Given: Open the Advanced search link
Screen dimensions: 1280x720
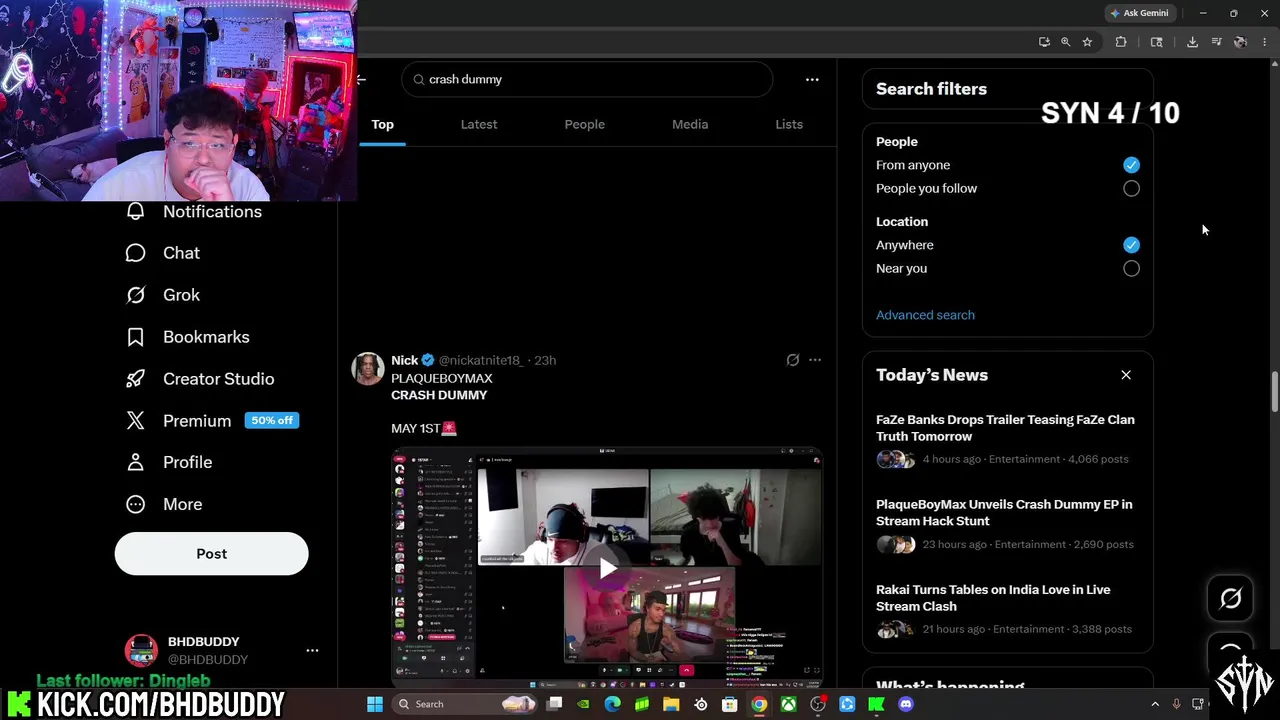Looking at the screenshot, I should click(x=925, y=315).
